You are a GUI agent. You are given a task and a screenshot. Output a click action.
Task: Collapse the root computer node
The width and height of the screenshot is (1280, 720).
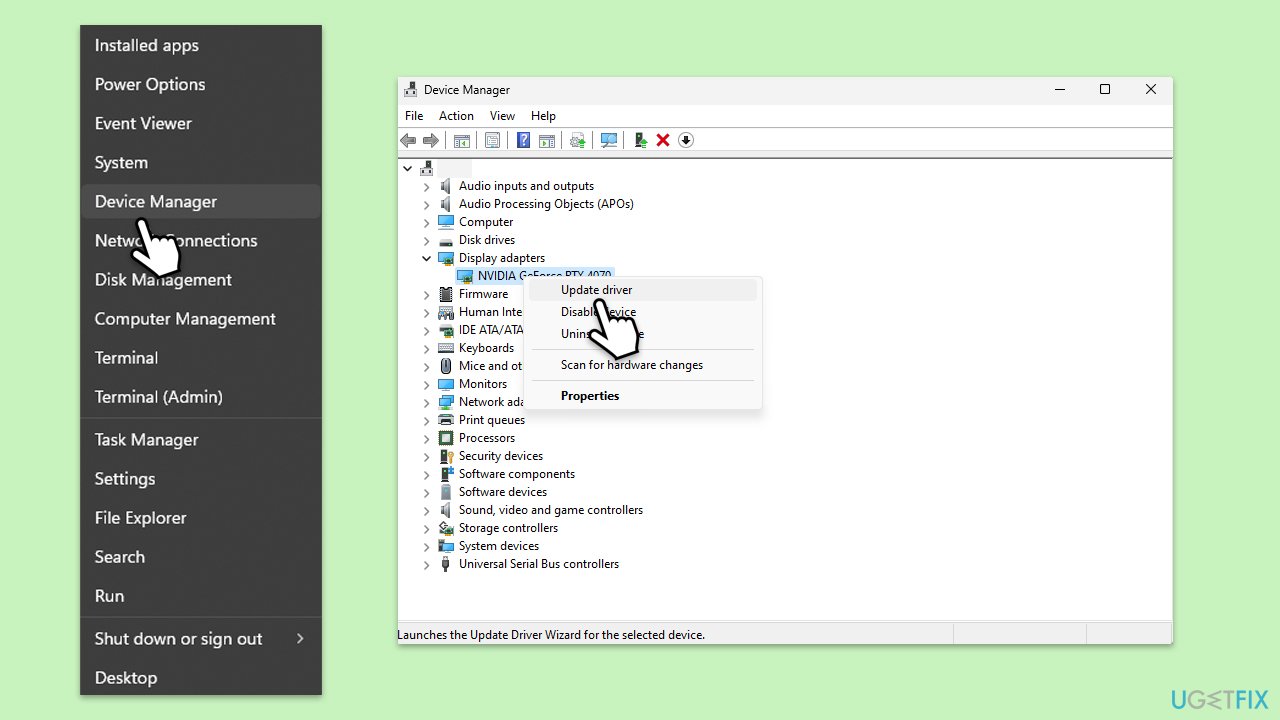[x=408, y=168]
